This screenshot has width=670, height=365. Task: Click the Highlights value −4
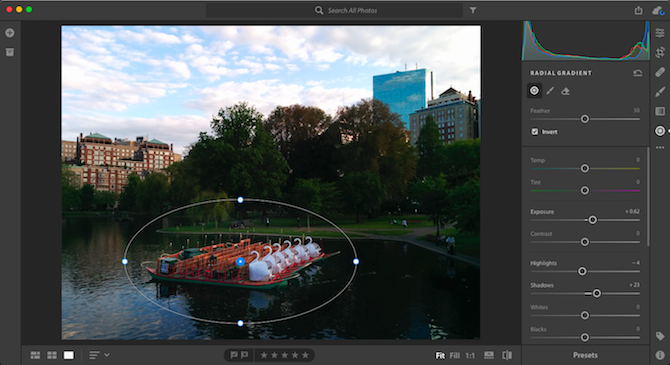(x=636, y=263)
